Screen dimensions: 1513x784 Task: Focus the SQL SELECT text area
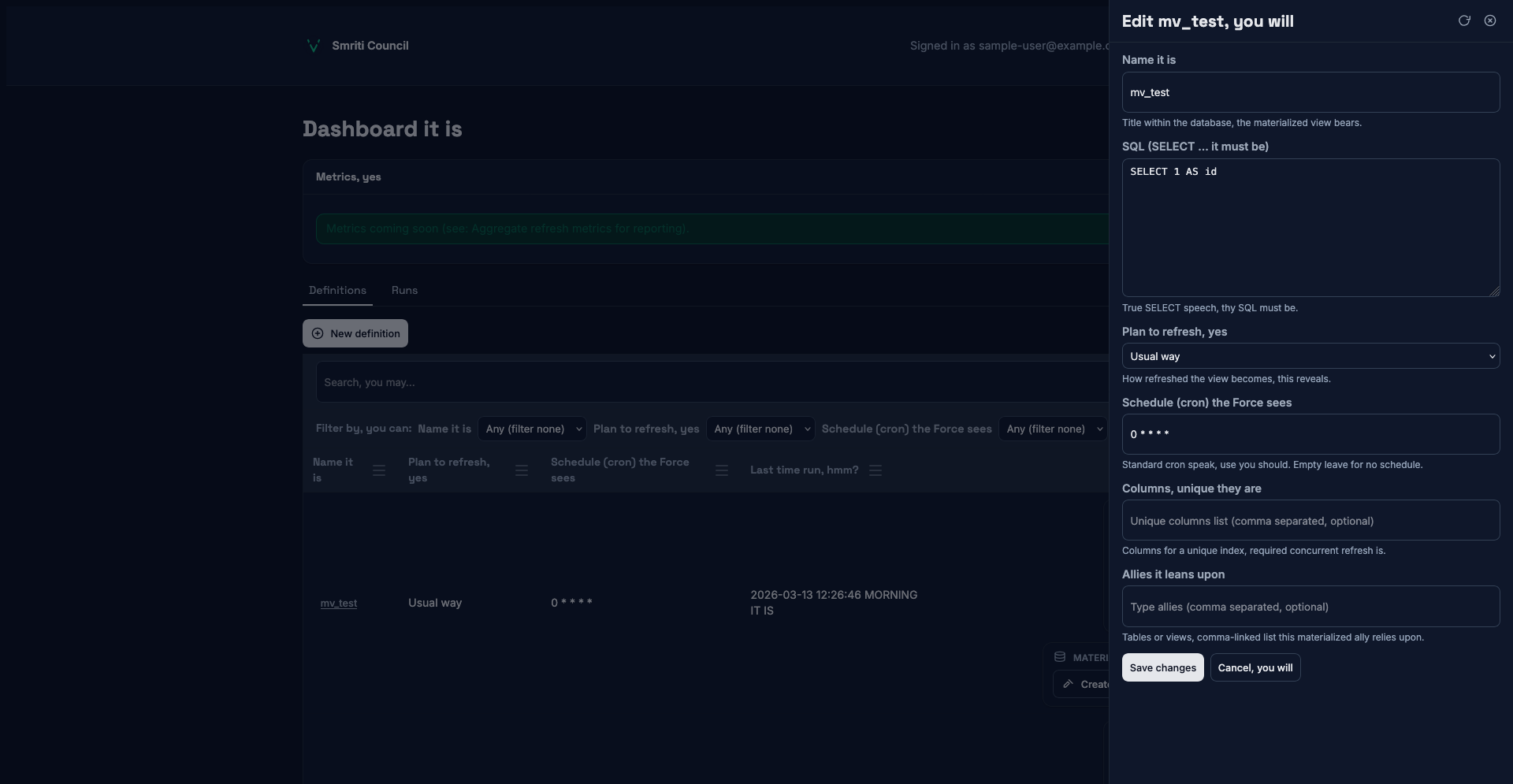[1310, 228]
